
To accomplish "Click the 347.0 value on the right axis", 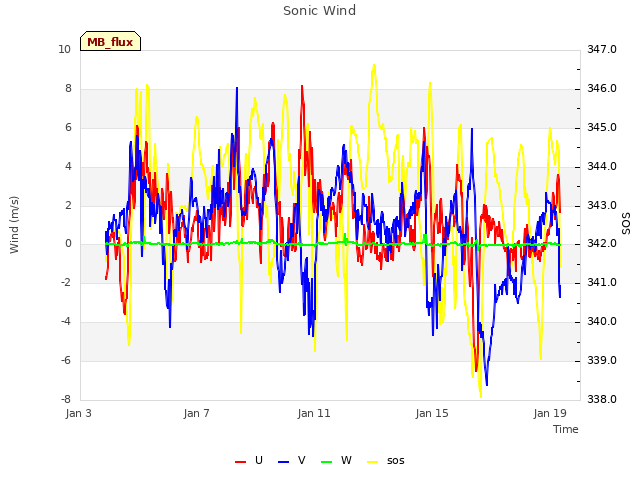I will click(602, 49).
